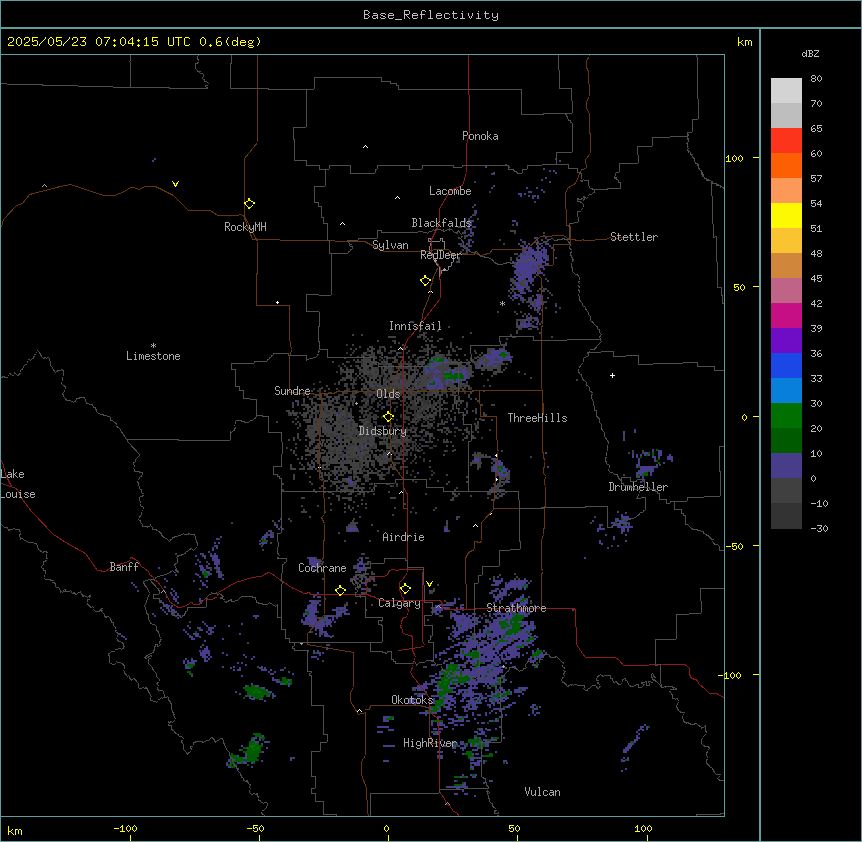Screen dimensions: 862x842
Task: Click the Limestone label
Action: pos(153,356)
